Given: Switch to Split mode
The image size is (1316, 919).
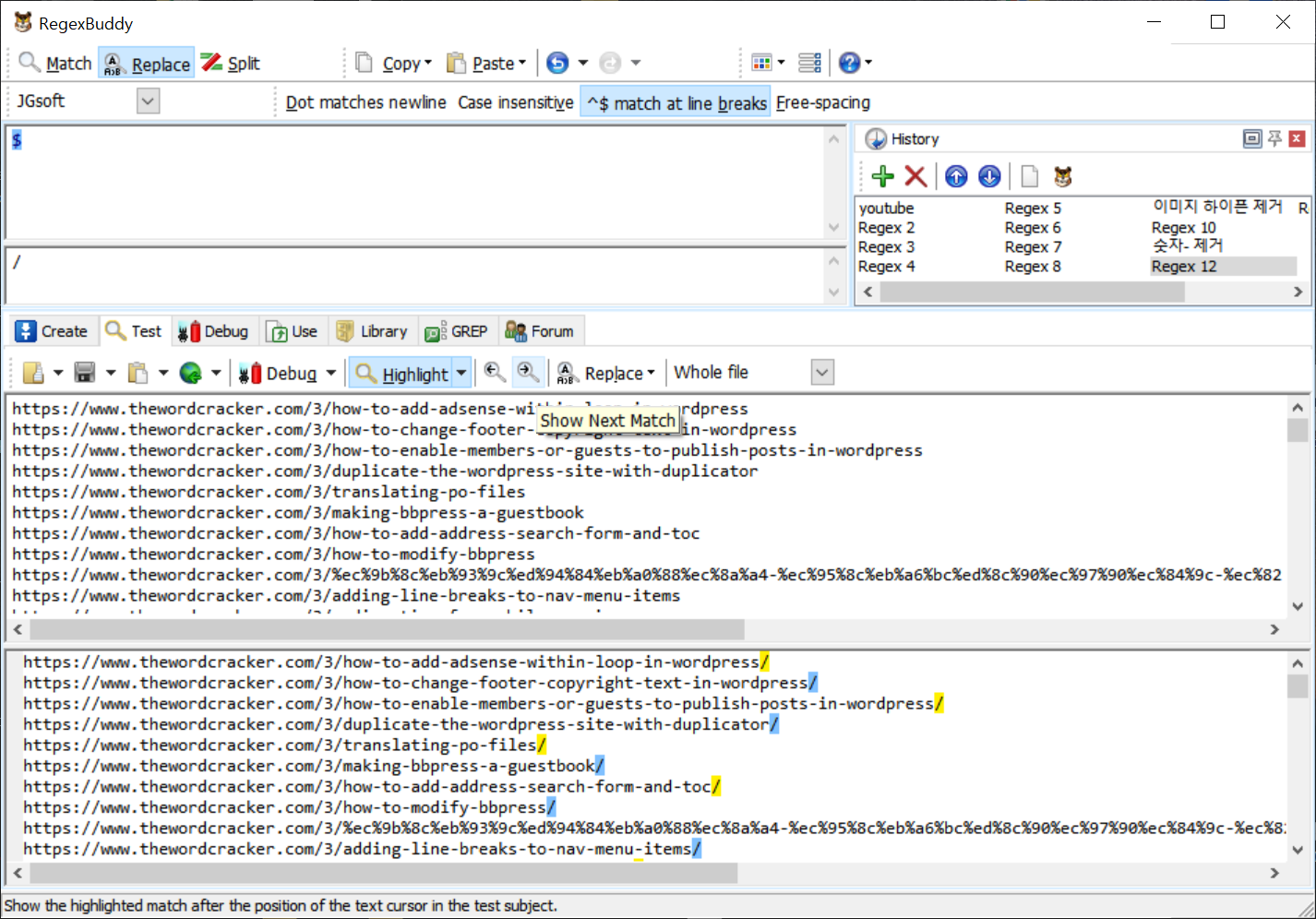Looking at the screenshot, I should [x=232, y=63].
